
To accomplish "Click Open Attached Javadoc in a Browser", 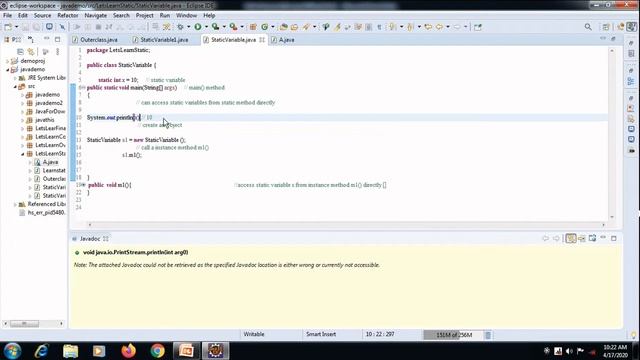I will pyautogui.click(x=592, y=238).
